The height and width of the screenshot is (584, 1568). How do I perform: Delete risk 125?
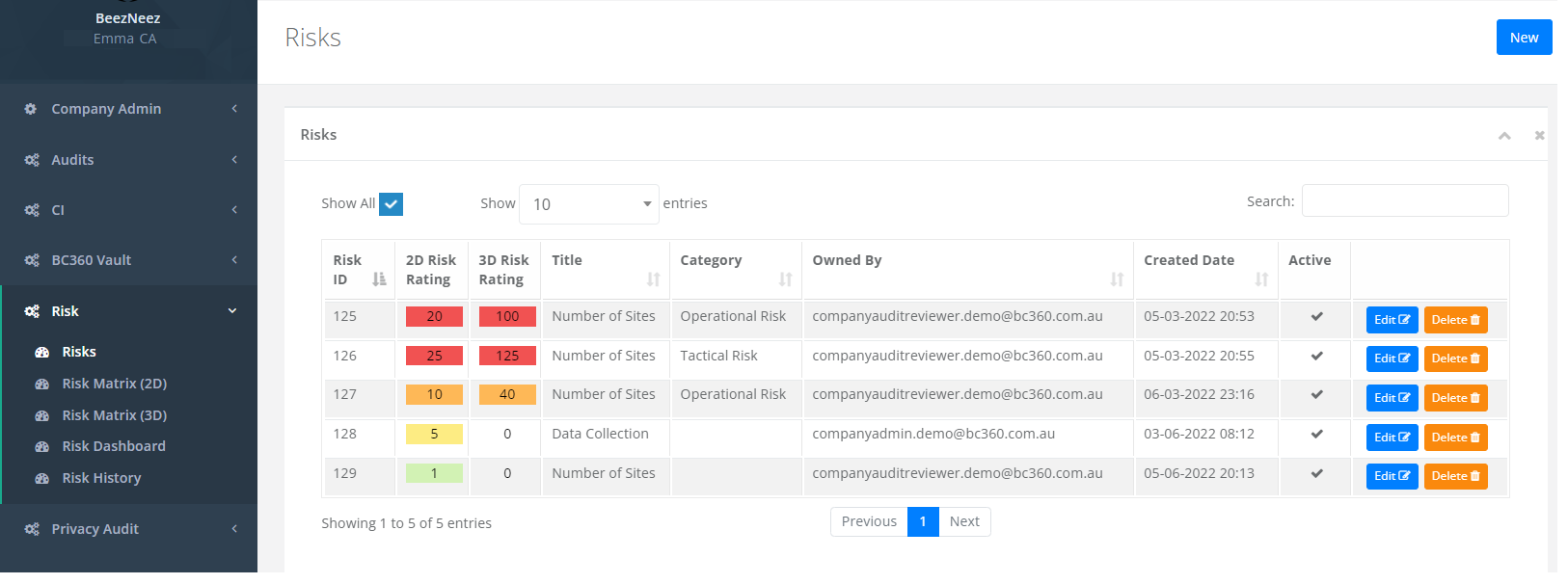coord(1455,320)
